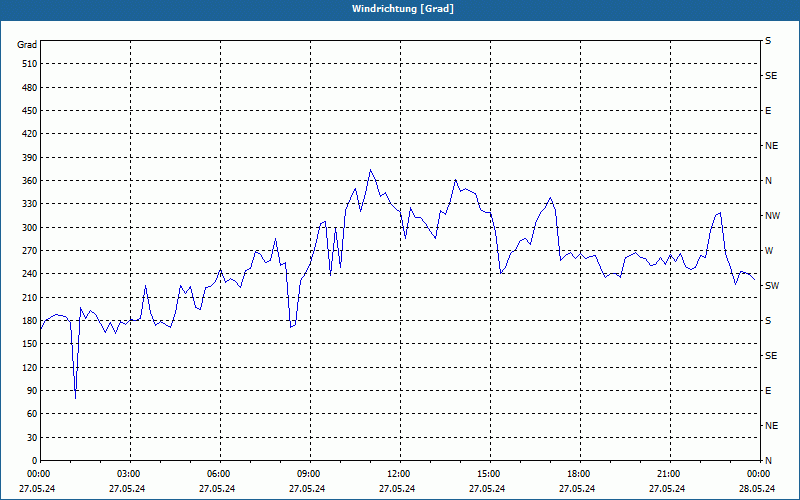Viewport: 800px width, 500px height.
Task: Click the 27.05.24 date under 06:00
Action: point(217,489)
